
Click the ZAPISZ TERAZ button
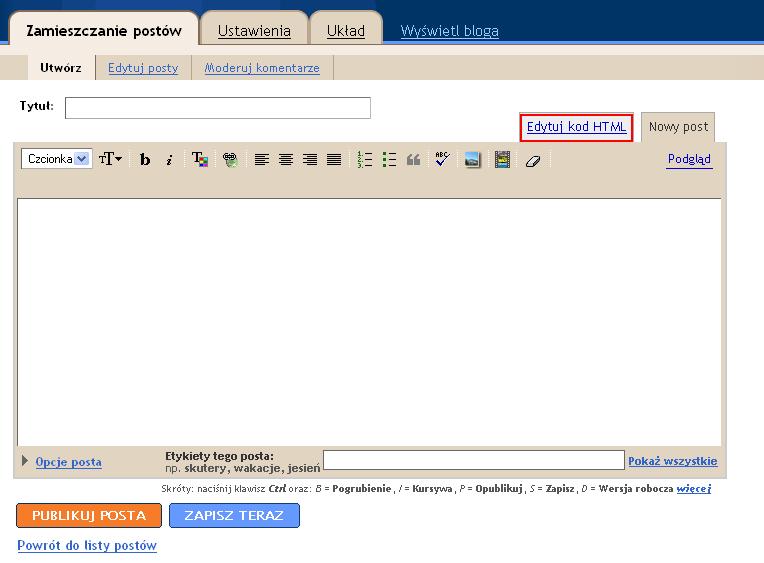(x=234, y=516)
